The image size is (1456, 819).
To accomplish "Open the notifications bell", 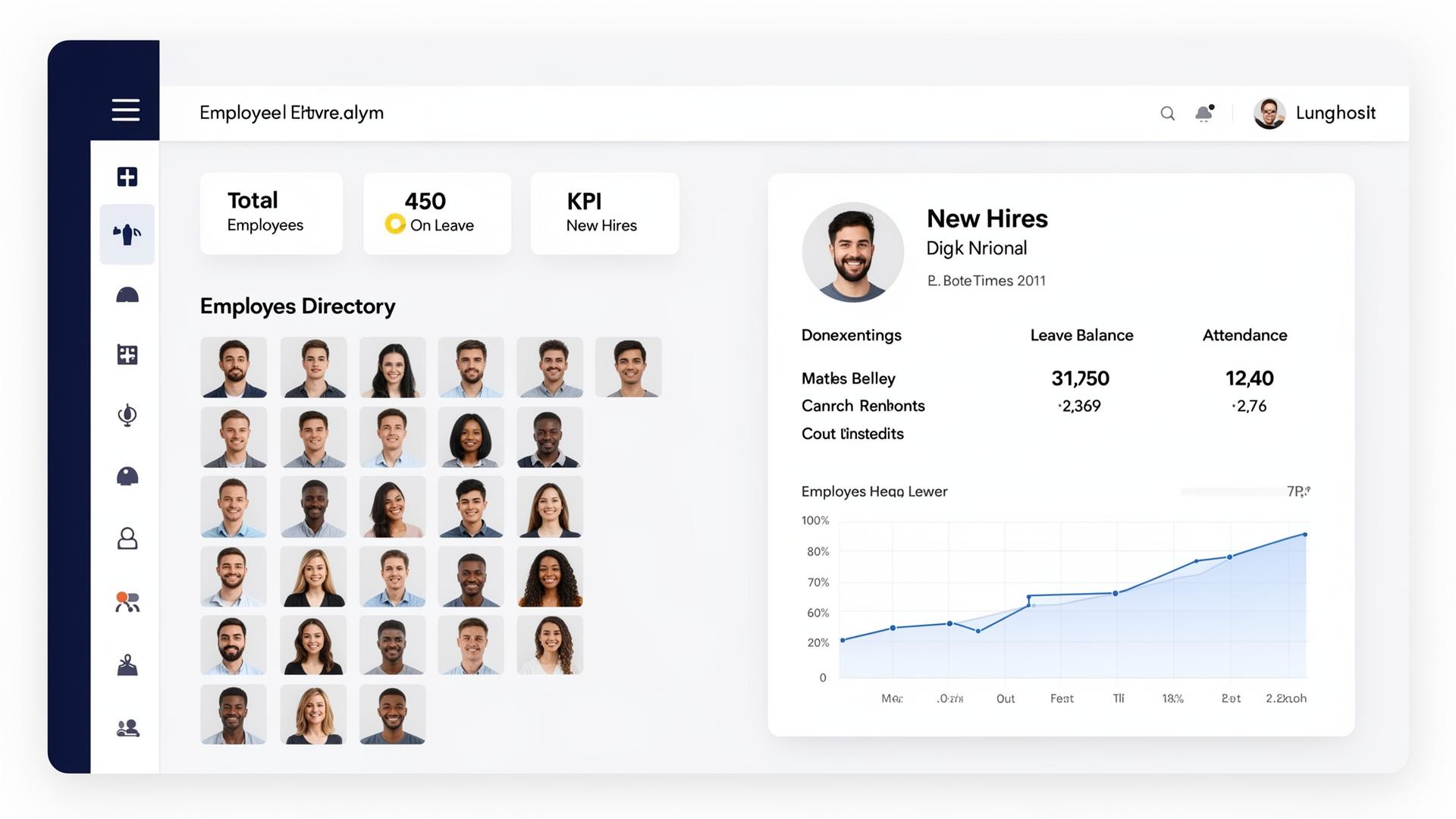I will 1204,113.
